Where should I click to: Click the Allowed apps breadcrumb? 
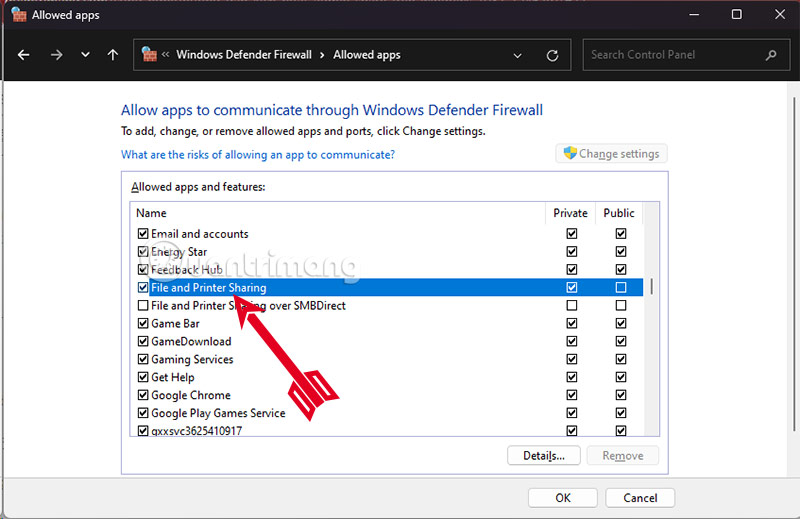[x=367, y=55]
